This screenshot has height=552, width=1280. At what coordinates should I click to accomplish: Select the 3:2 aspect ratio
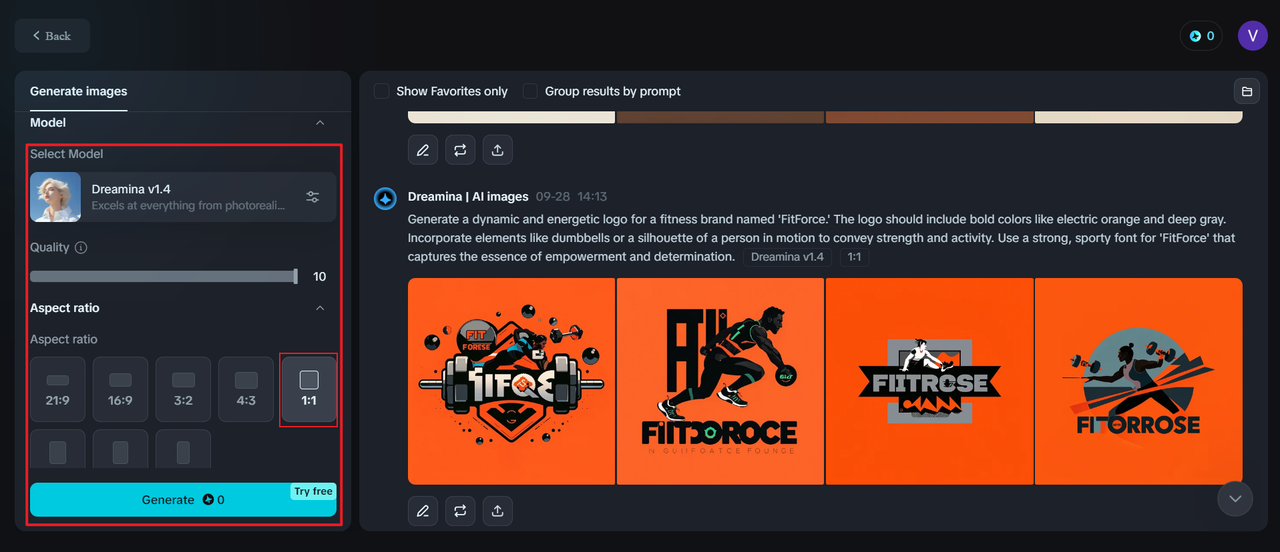coord(183,389)
